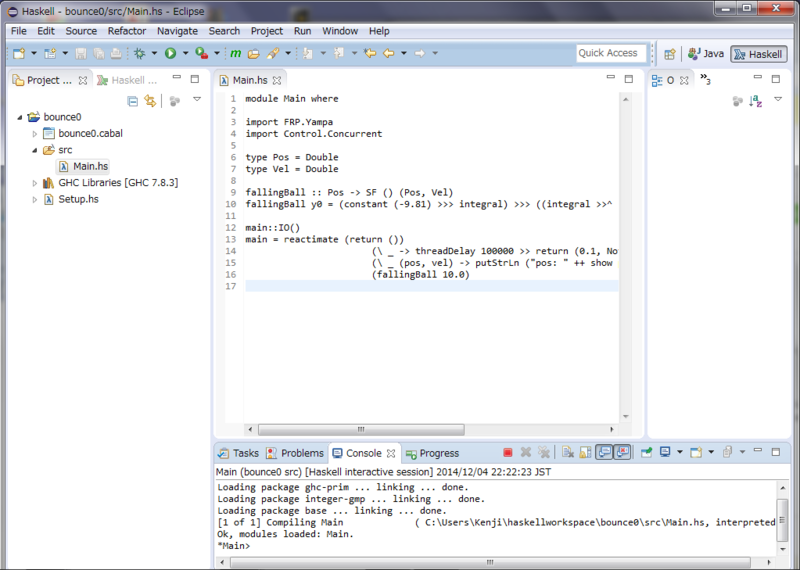Click the Console horizontal scrollbar thumb

pyautogui.click(x=490, y=562)
